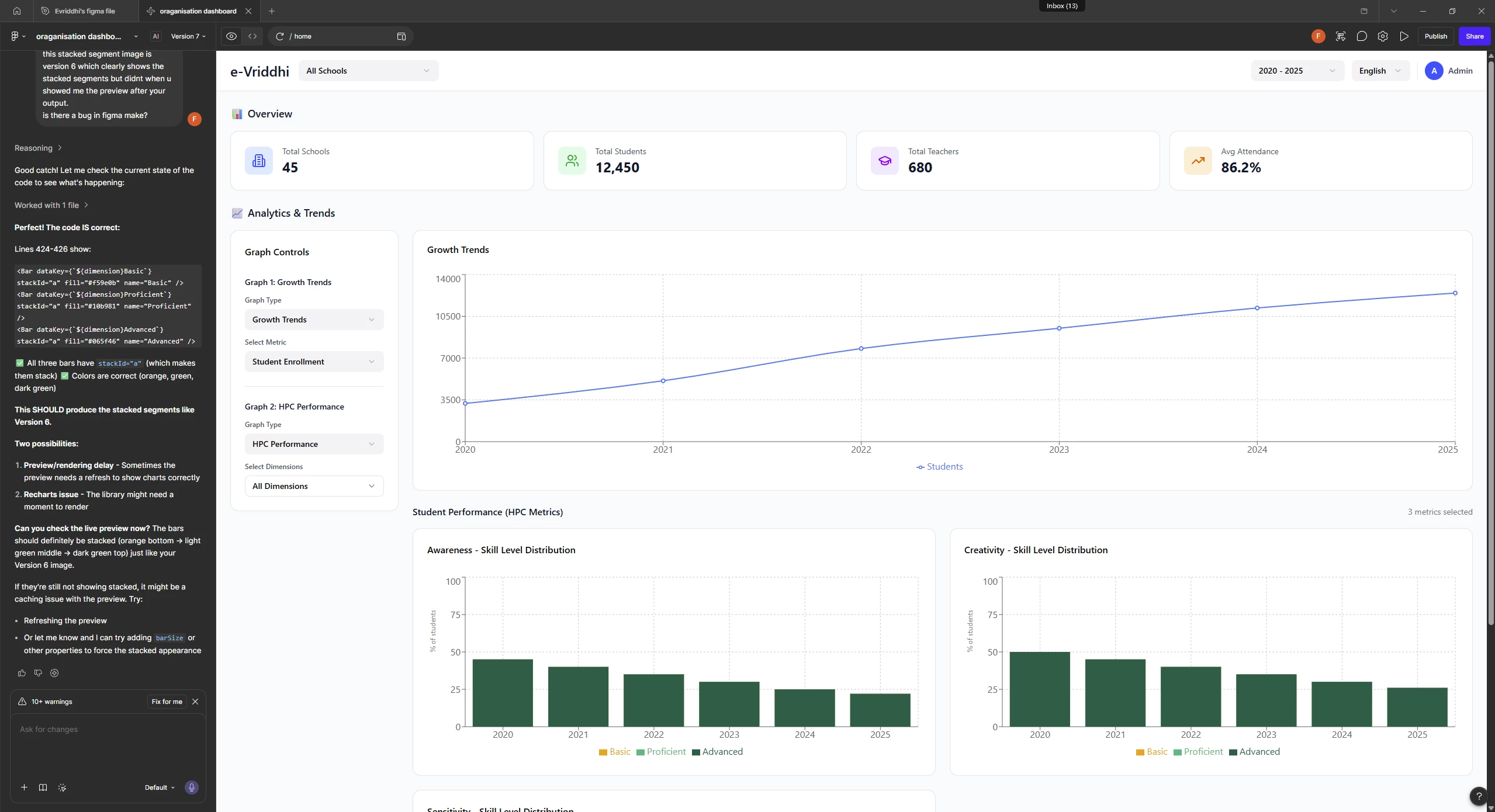
Task: Click the point-and-edit cursor icon in chat box
Action: click(x=62, y=787)
